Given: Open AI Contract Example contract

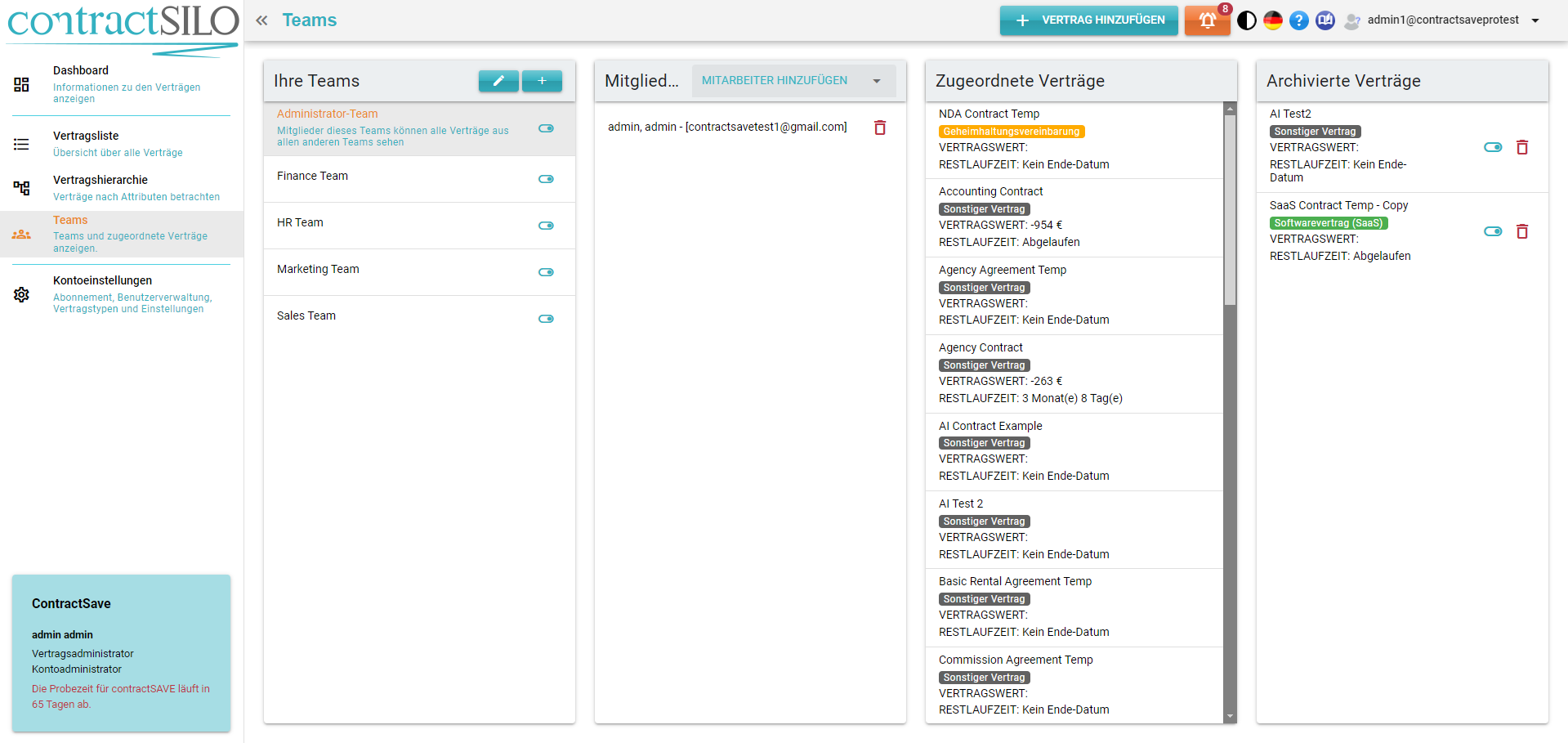Looking at the screenshot, I should (x=1074, y=451).
